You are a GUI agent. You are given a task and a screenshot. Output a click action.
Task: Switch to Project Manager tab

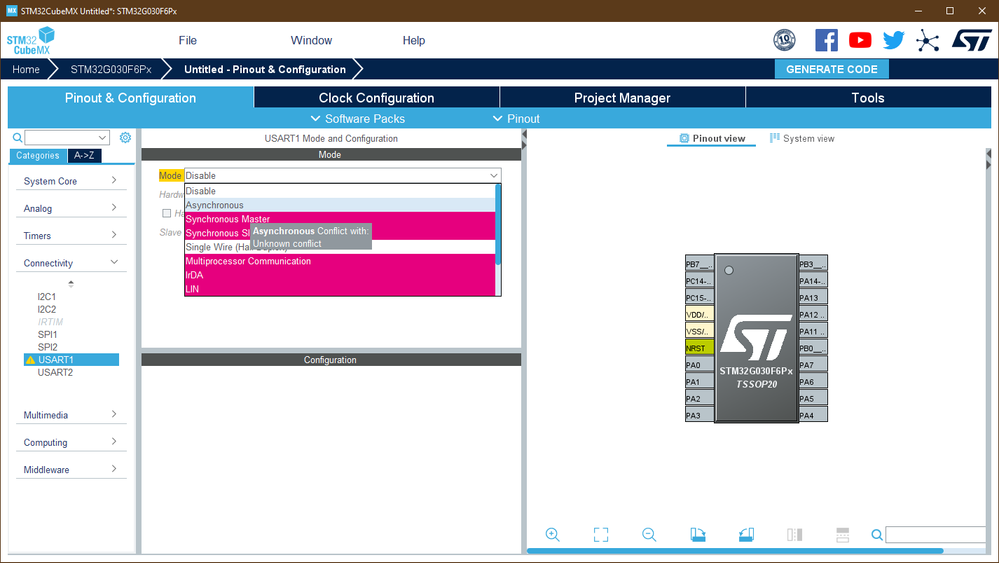pyautogui.click(x=622, y=97)
